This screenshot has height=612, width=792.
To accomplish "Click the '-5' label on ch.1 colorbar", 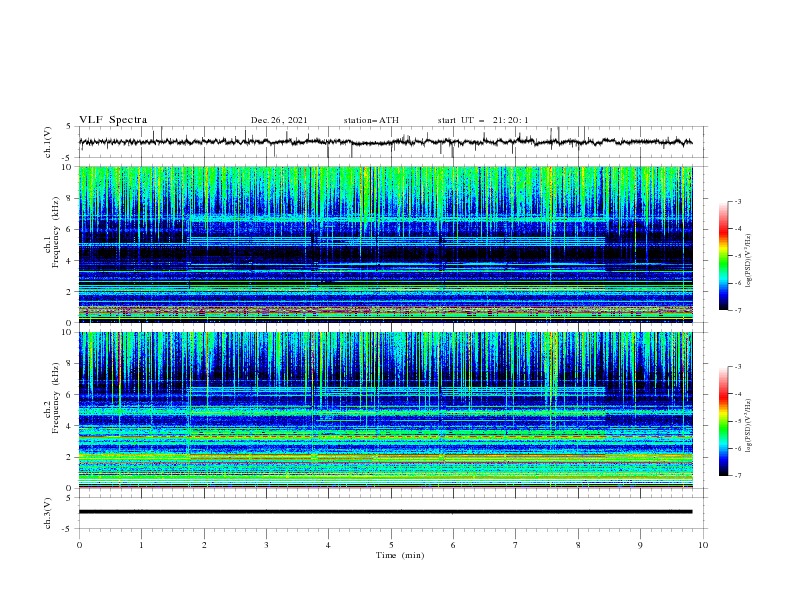I will click(x=738, y=256).
